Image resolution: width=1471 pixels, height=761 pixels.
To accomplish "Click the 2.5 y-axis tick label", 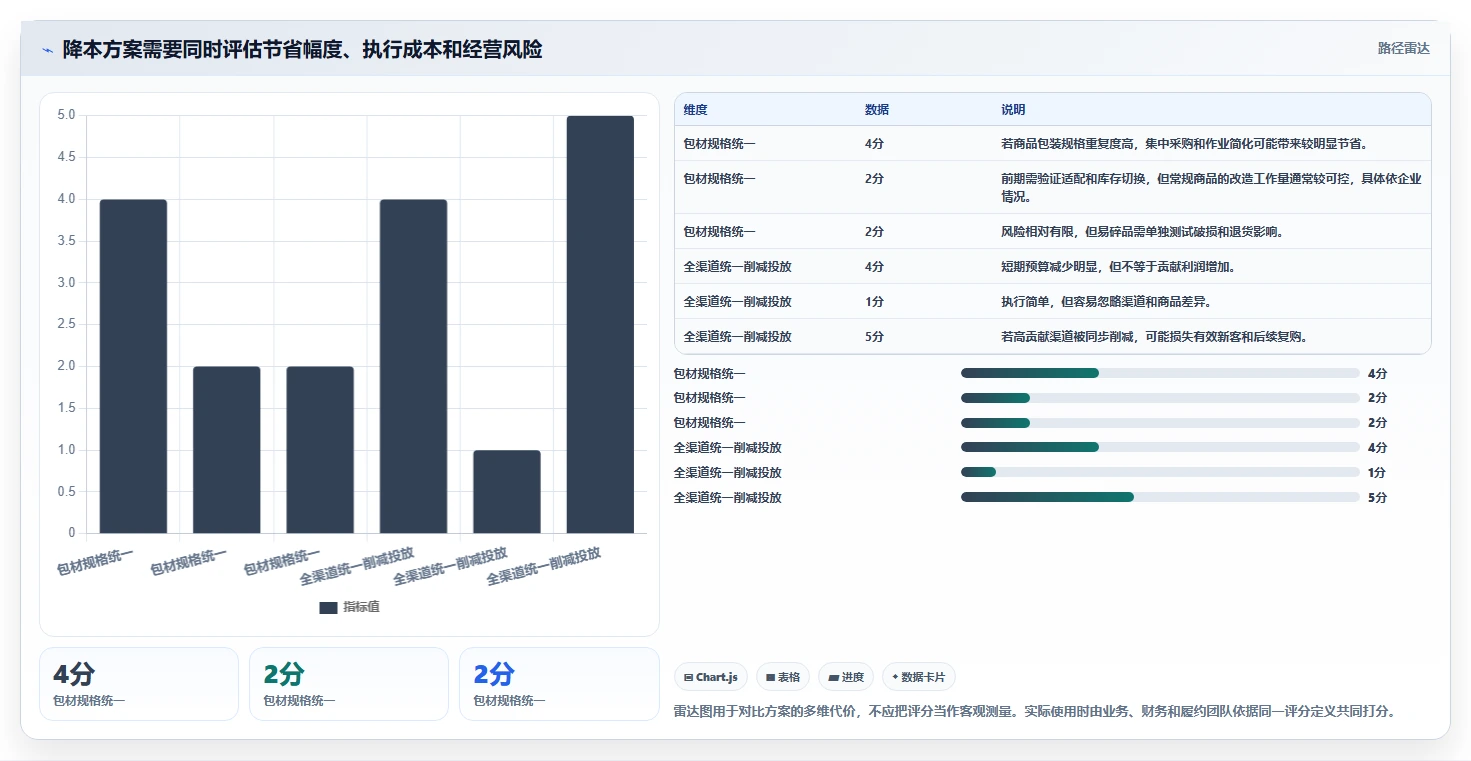I will (66, 324).
